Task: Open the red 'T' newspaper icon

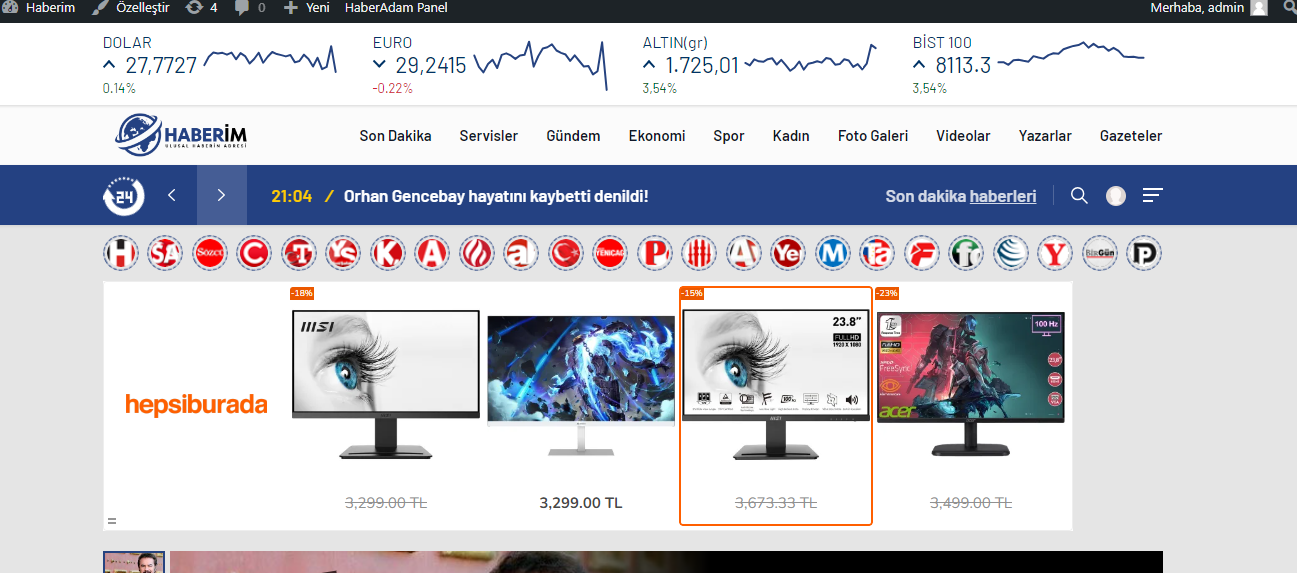Action: (299, 254)
